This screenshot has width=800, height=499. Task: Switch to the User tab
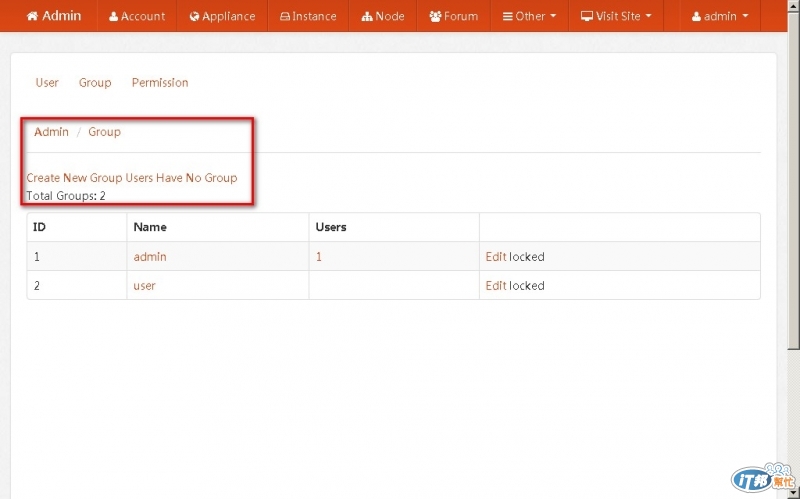(x=47, y=83)
